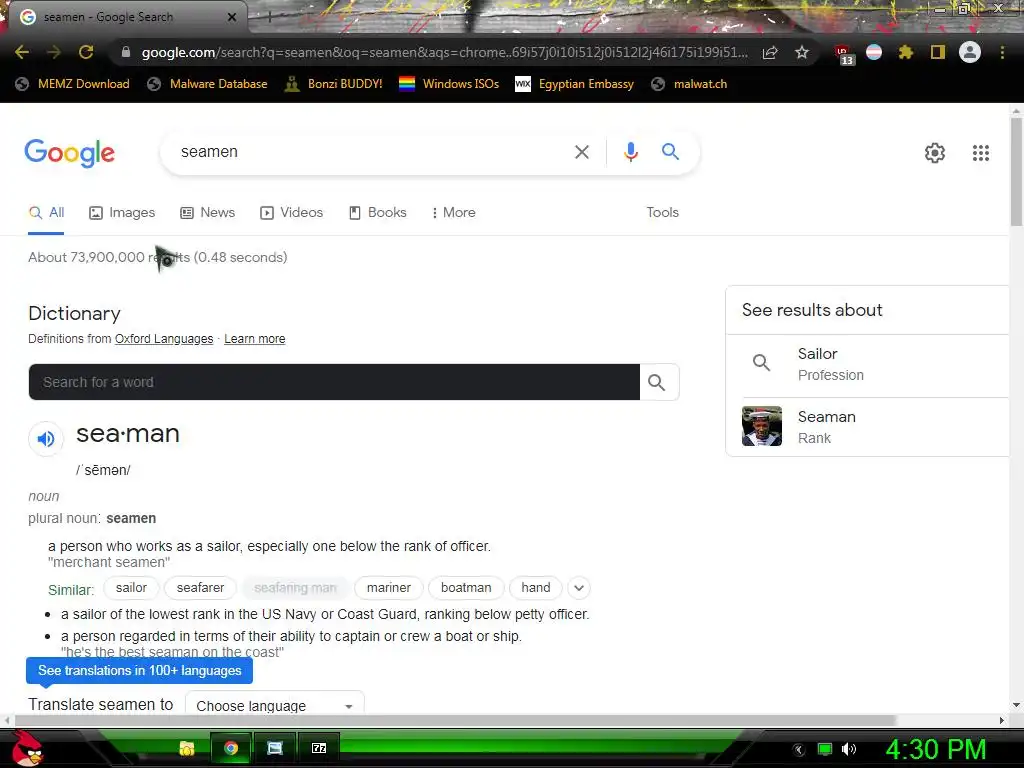Screen dimensions: 1024x768
Task: Select the hand synonym chip
Action: (536, 588)
